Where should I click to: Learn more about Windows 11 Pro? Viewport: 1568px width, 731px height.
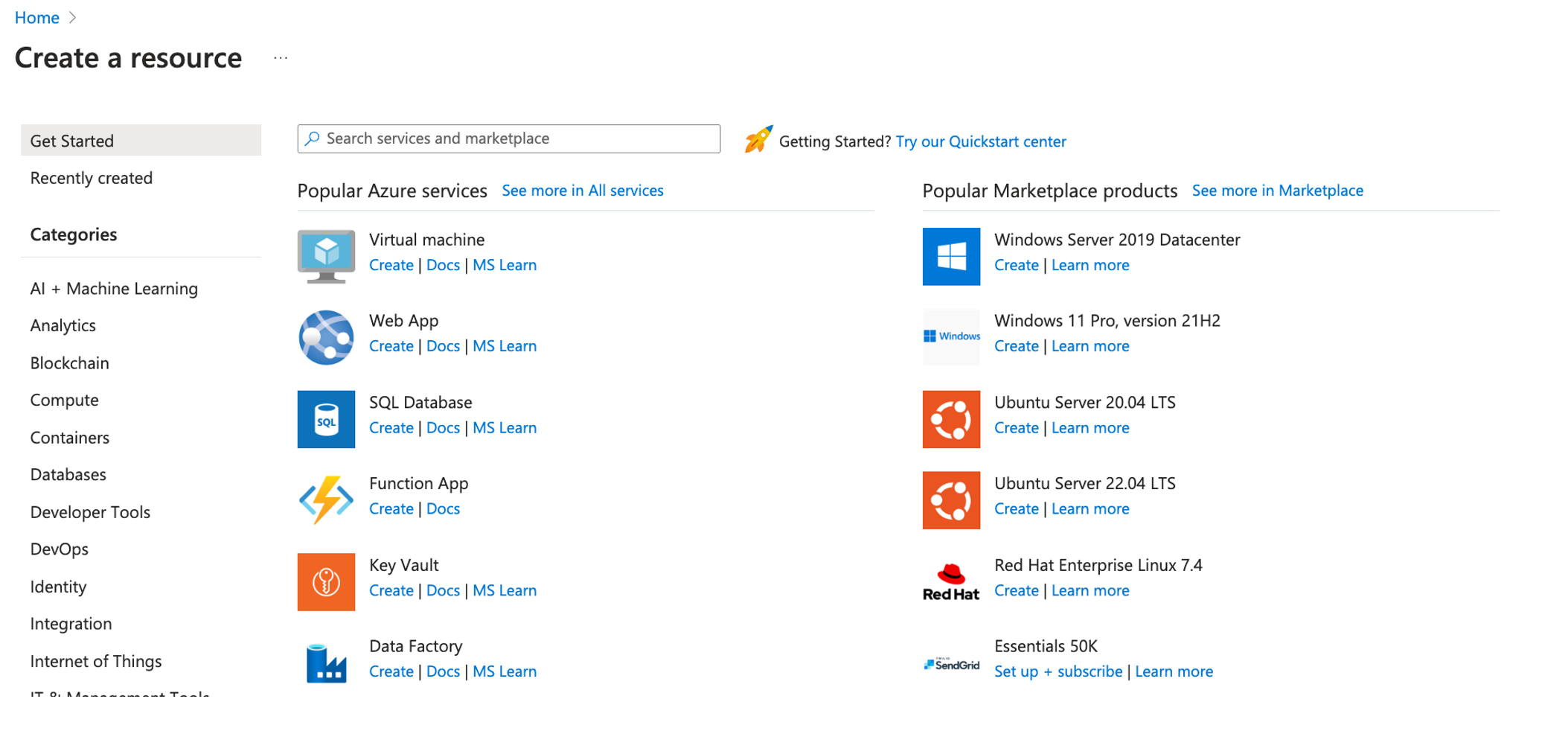click(1090, 346)
